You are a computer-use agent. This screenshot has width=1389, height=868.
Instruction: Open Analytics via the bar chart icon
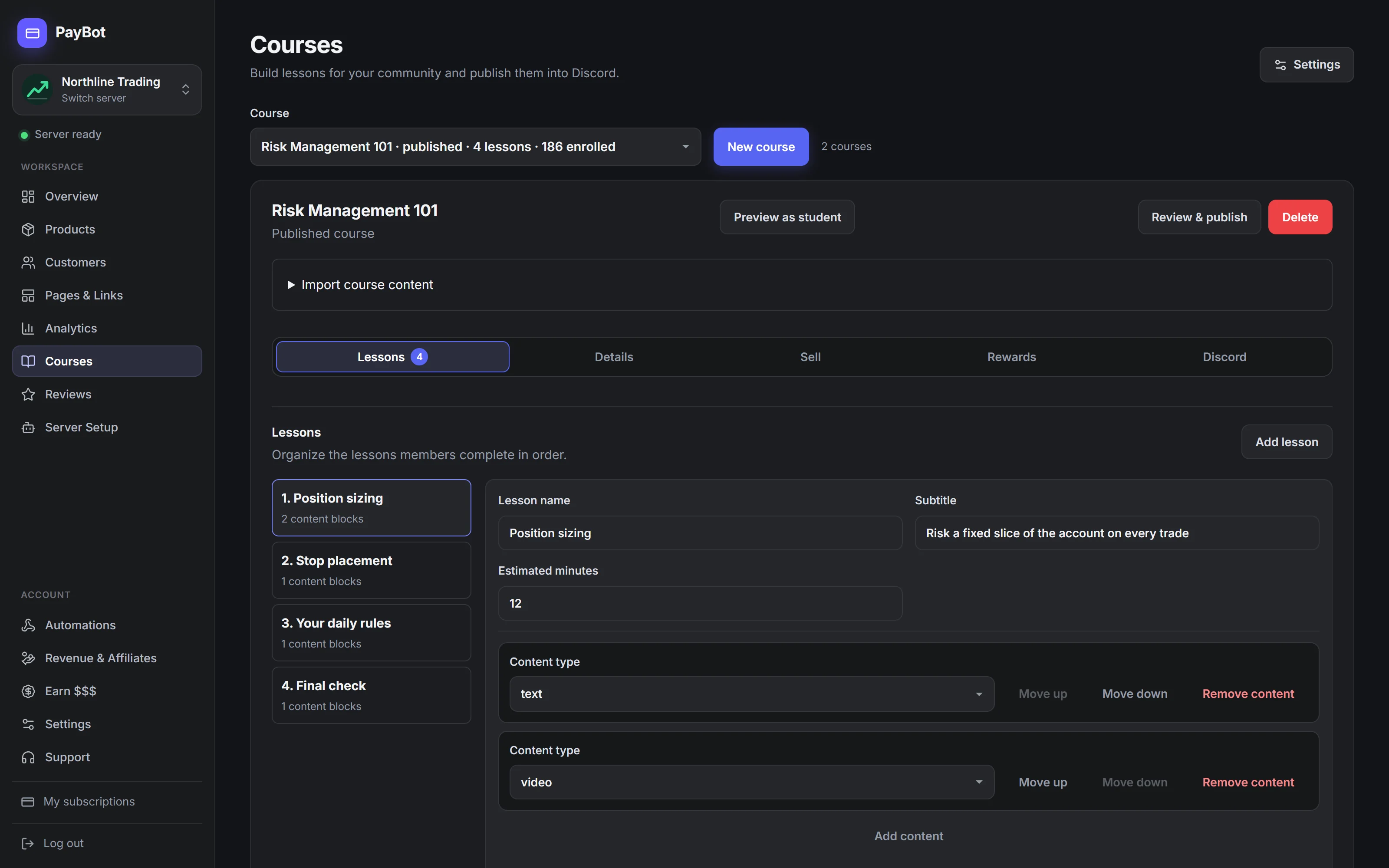tap(28, 329)
